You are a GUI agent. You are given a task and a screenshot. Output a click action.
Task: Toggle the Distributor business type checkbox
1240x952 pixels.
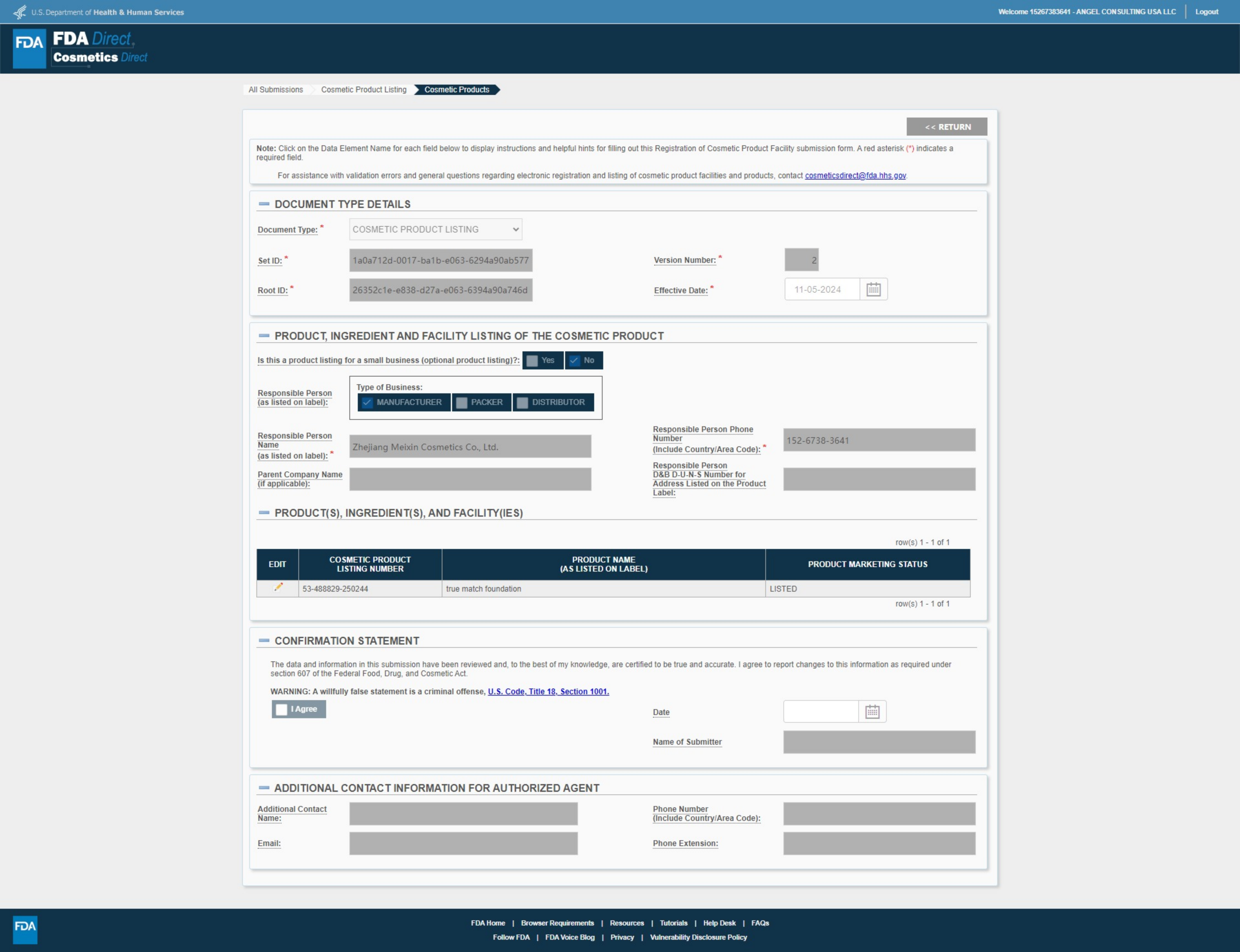[x=522, y=402]
